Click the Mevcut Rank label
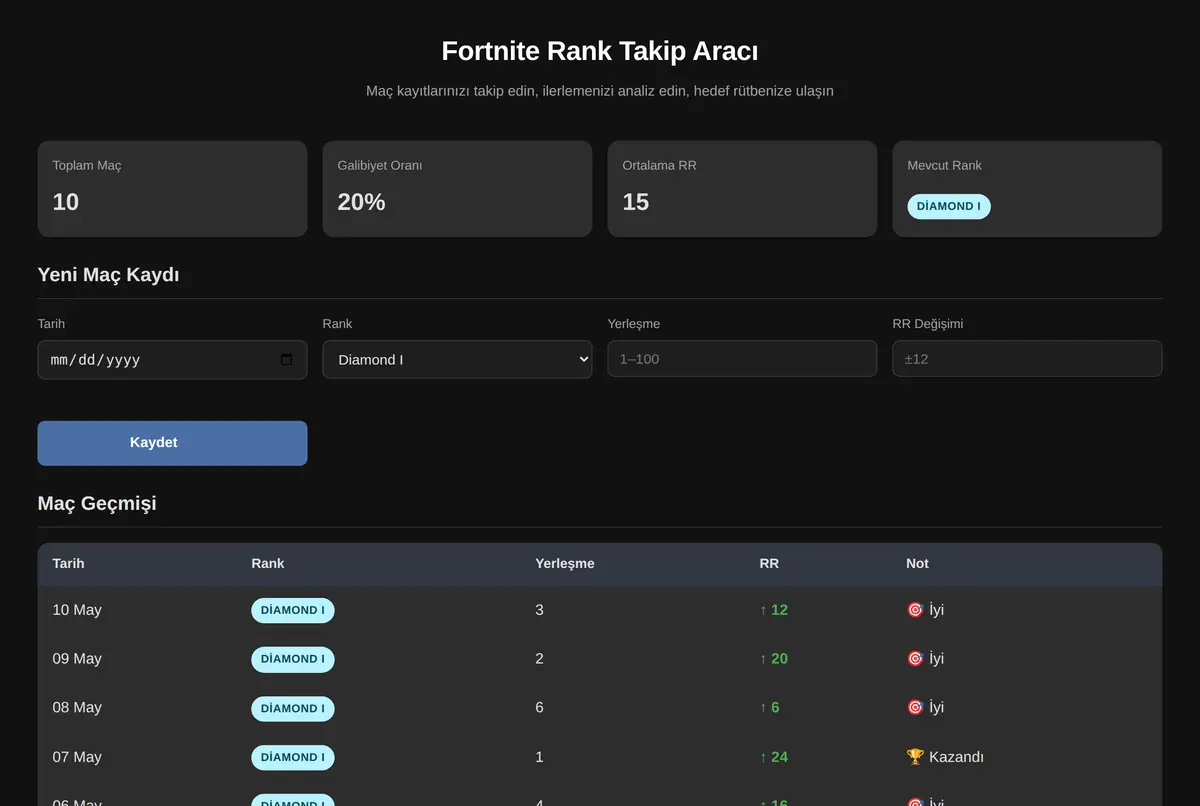The image size is (1200, 806). point(945,166)
